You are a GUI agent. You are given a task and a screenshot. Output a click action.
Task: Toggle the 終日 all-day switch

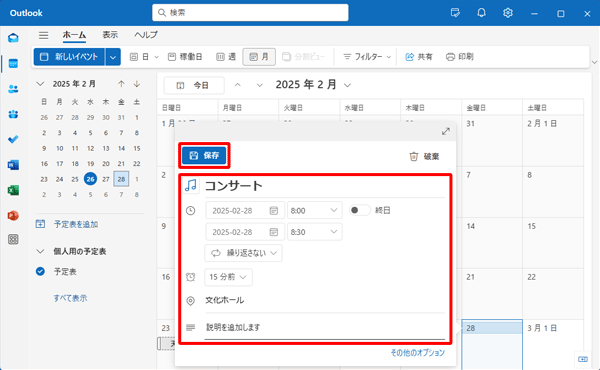tap(359, 210)
